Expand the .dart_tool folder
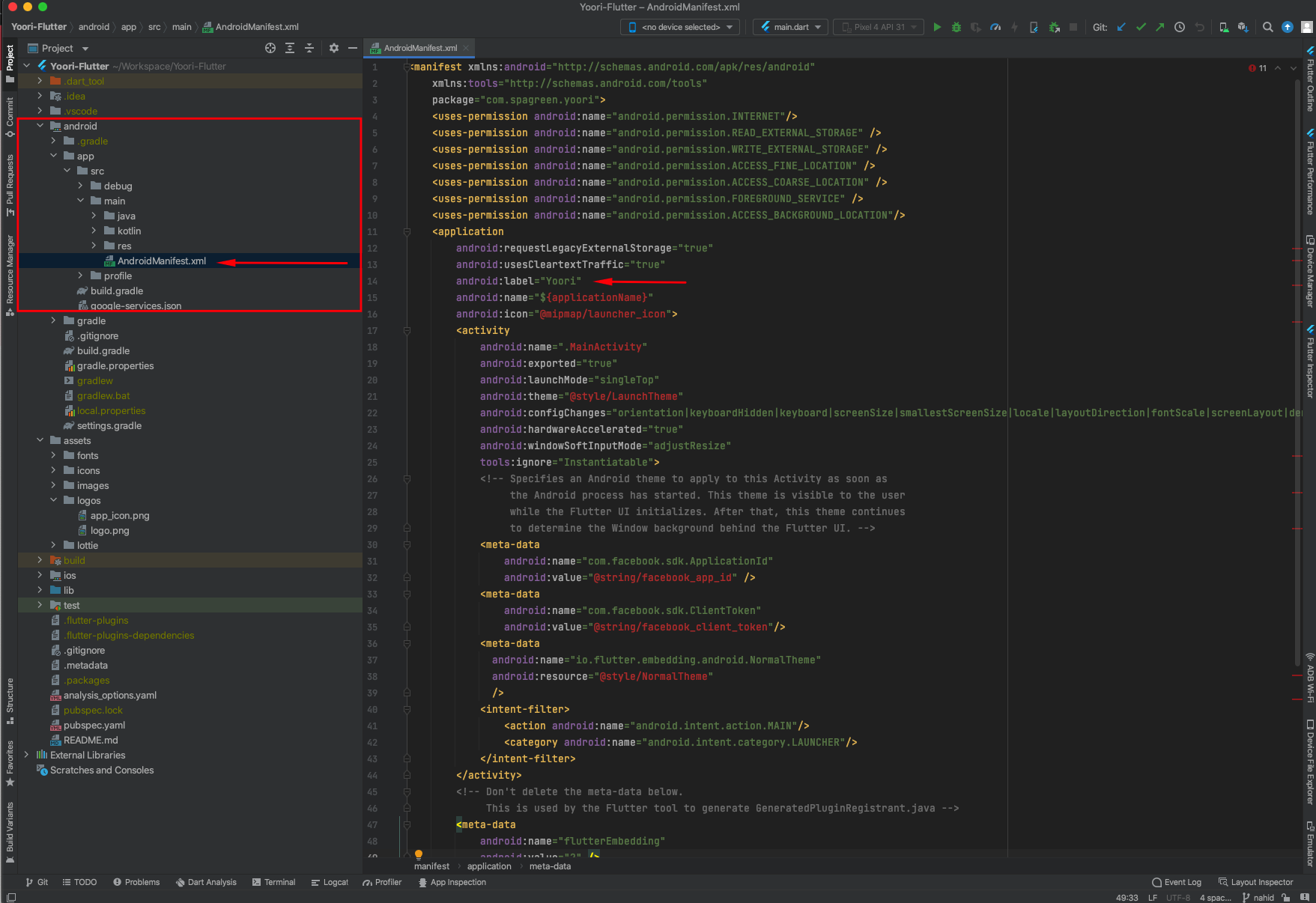The image size is (1316, 903). (40, 81)
